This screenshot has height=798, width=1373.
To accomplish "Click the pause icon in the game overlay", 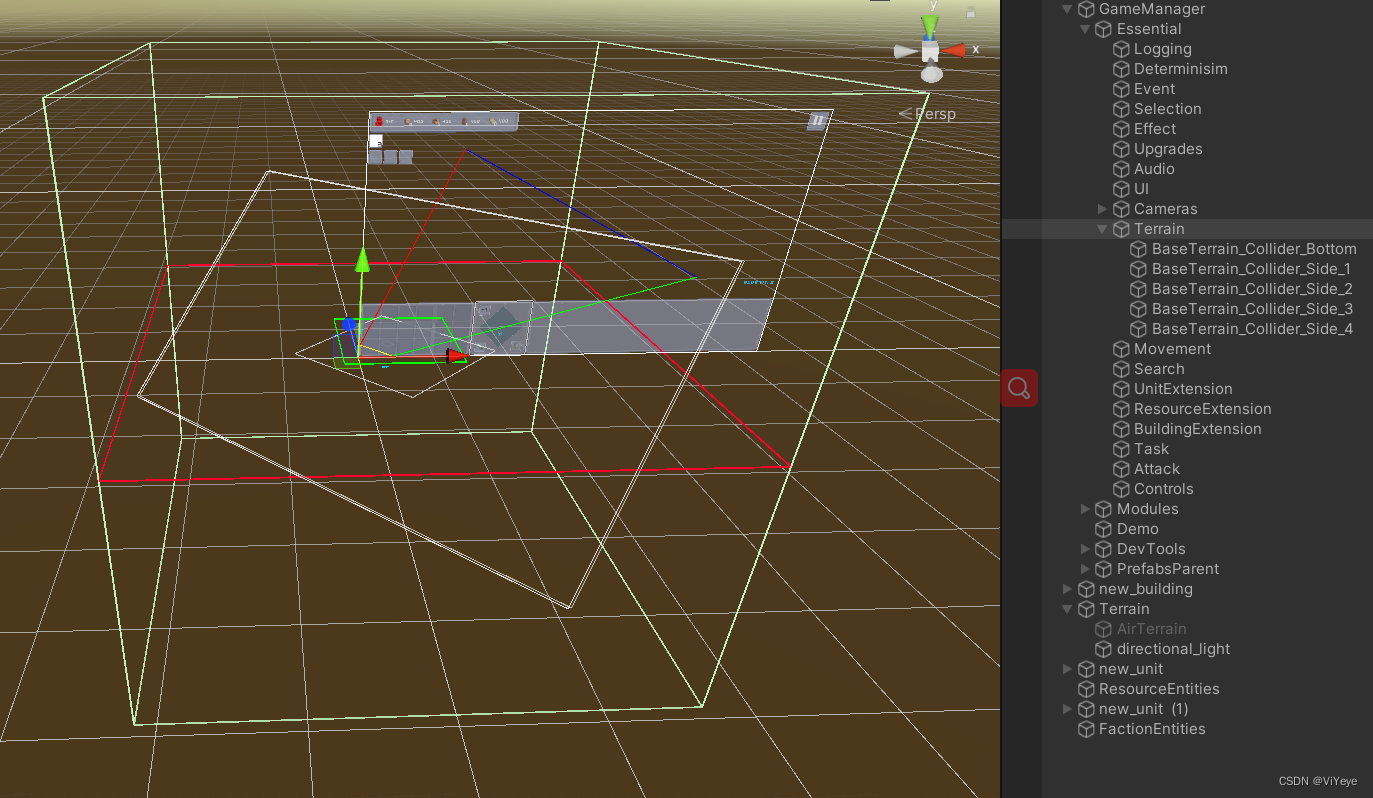I will click(x=817, y=119).
